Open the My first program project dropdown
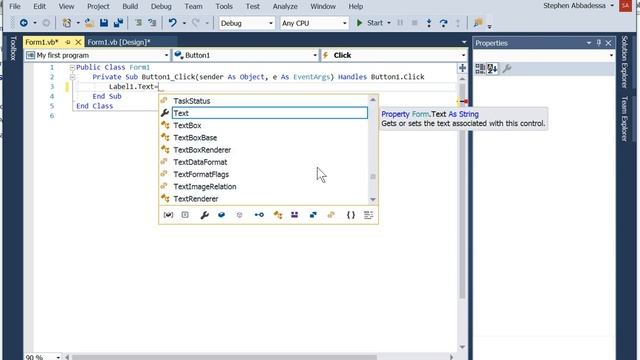640x360 pixels. 98,55
